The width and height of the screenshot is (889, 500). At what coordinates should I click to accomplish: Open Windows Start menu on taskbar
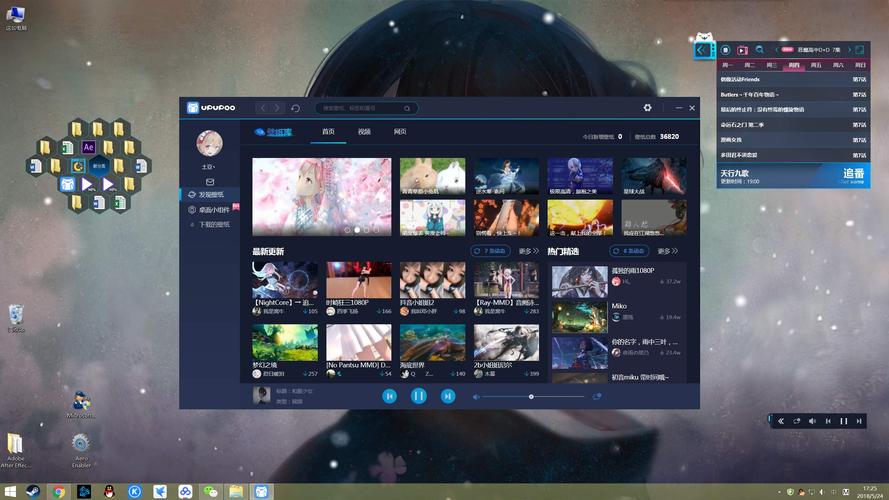click(x=10, y=491)
